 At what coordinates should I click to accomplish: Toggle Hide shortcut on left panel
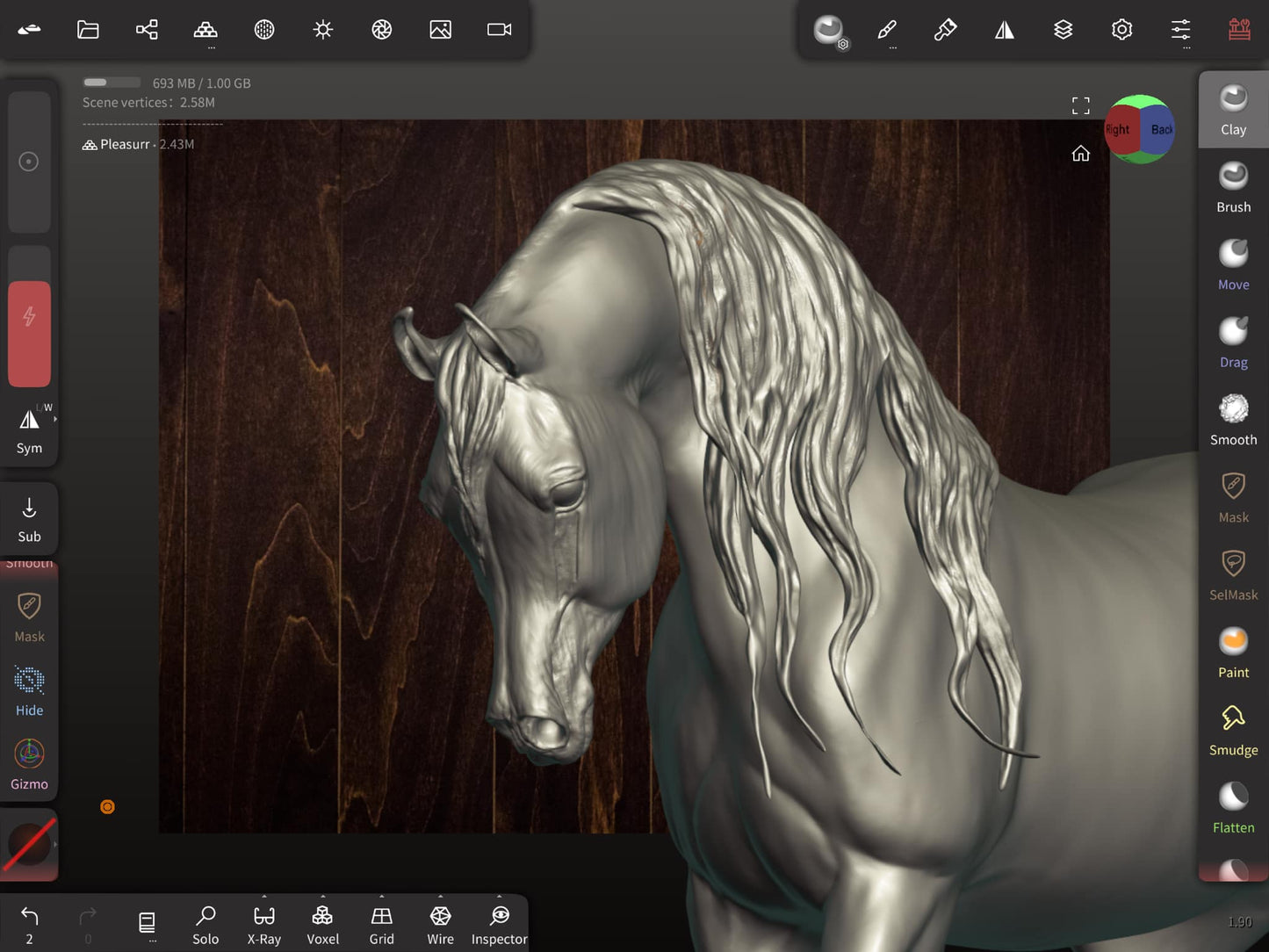point(29,691)
